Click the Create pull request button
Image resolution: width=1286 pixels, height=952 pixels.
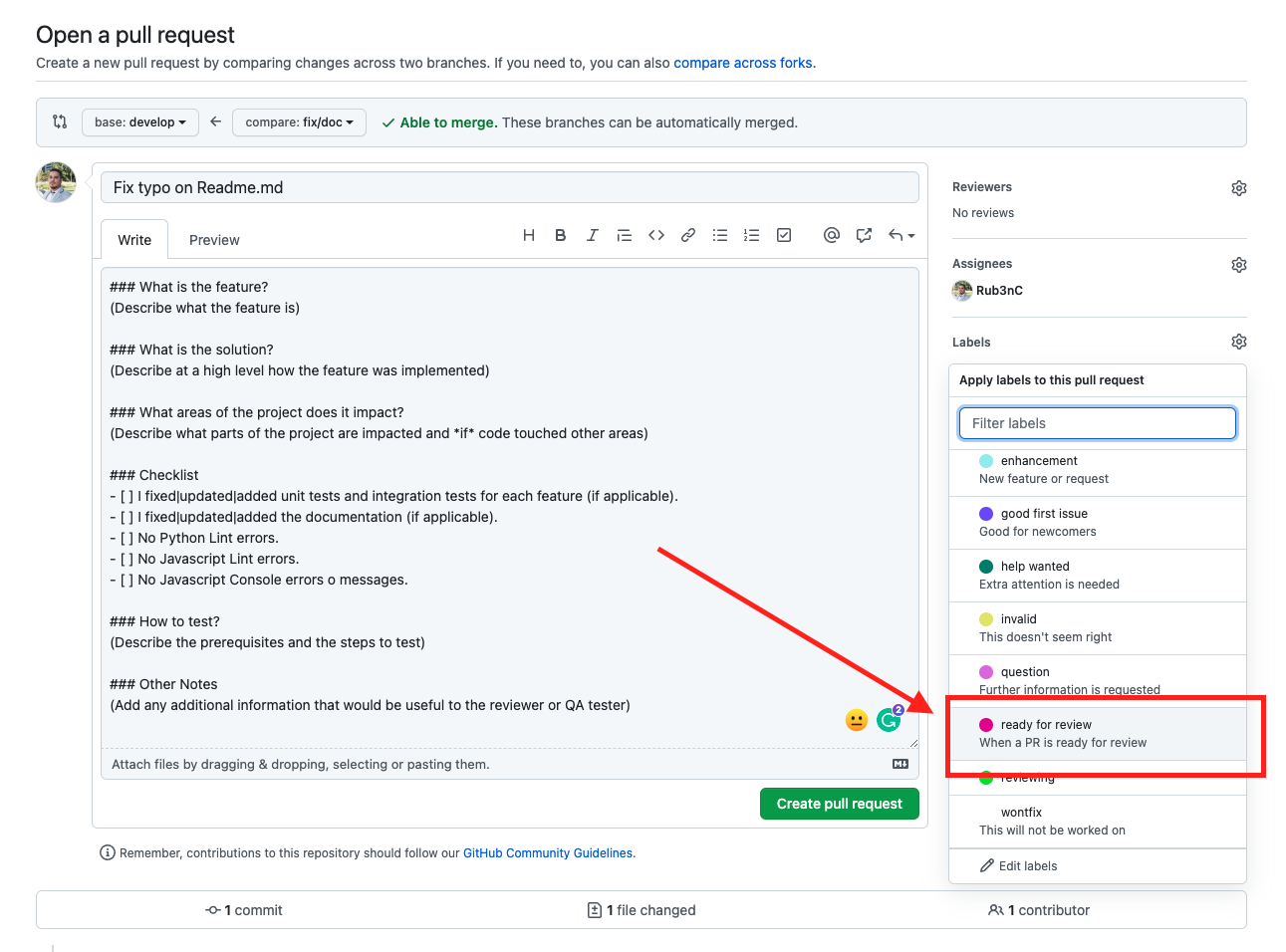(x=840, y=804)
